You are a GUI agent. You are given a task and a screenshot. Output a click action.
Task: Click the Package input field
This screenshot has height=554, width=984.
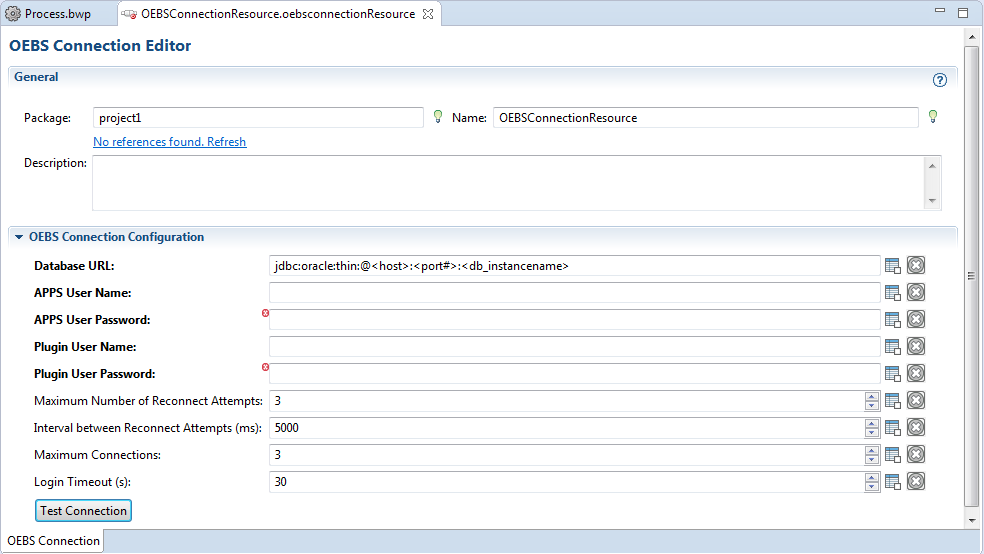[x=258, y=118]
